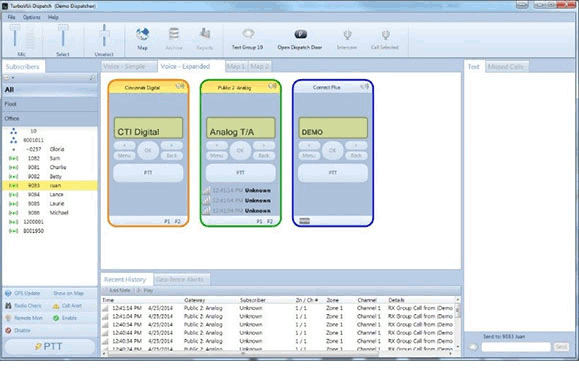The image size is (579, 392).
Task: Click the large PTT button at bottom left
Action: coord(49,347)
